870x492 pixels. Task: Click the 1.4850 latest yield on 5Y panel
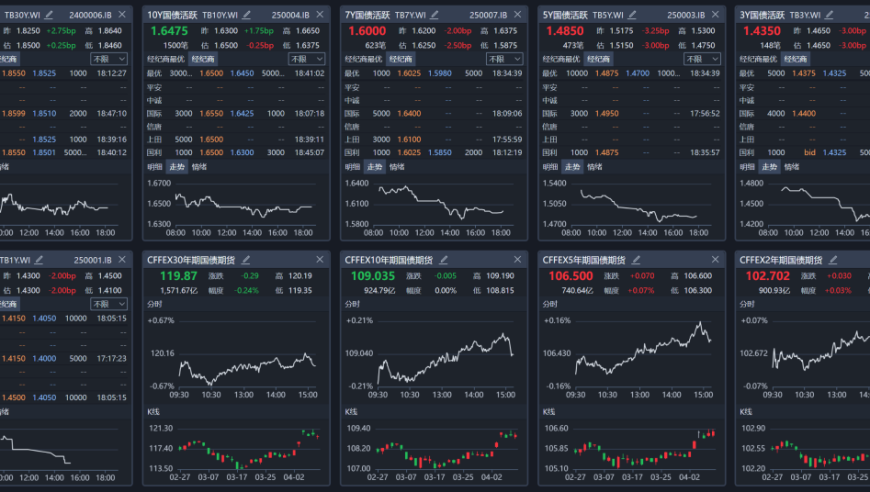565,32
